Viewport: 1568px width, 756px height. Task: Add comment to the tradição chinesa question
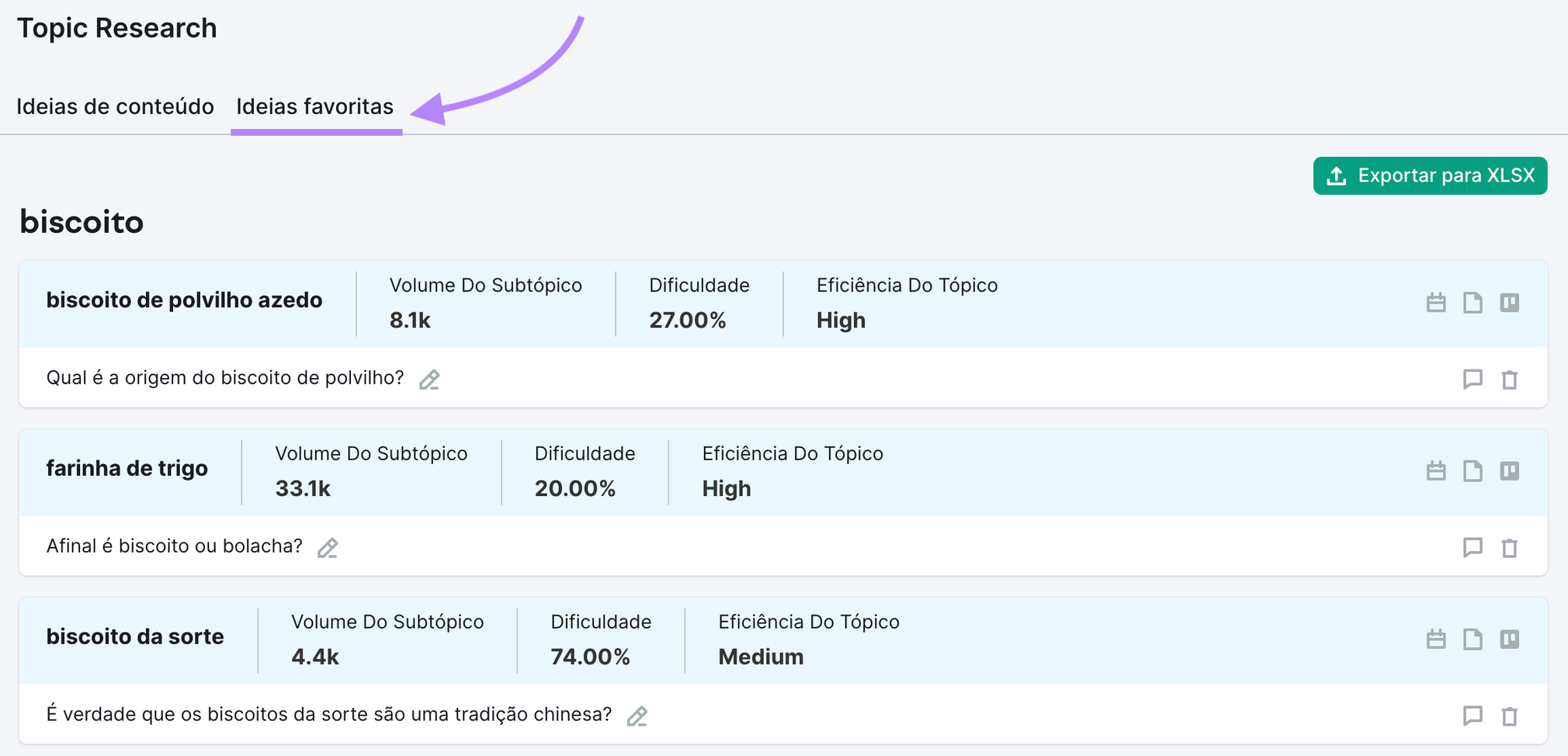click(1473, 716)
